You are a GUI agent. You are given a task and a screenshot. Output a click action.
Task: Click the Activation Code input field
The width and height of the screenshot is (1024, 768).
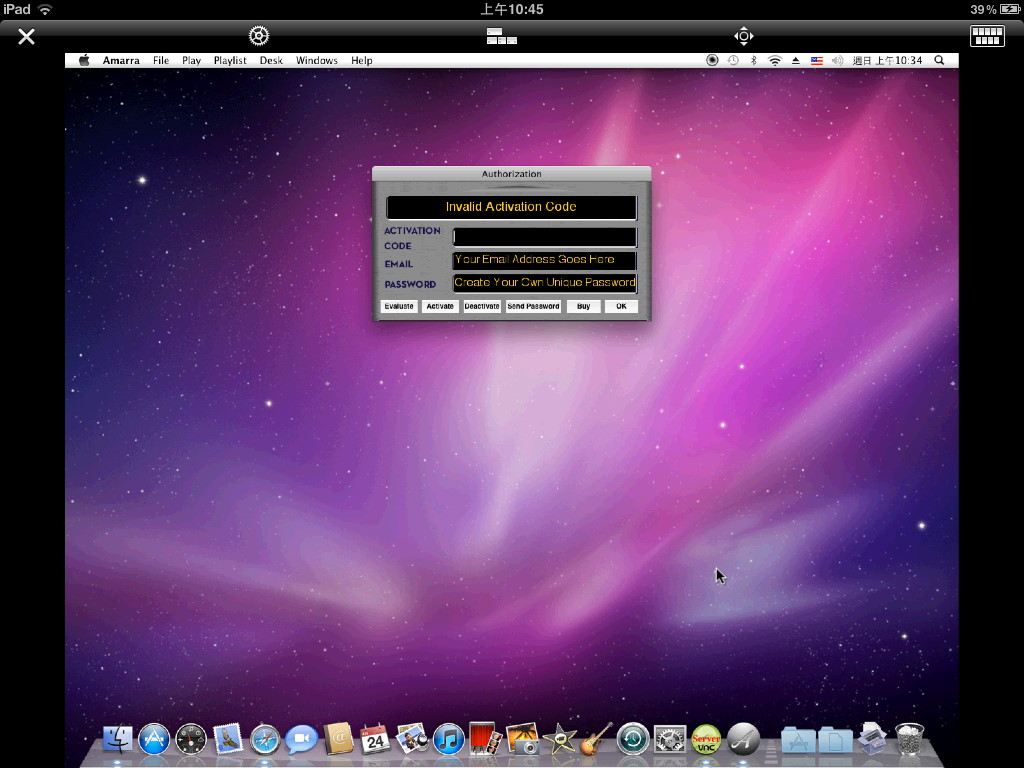point(545,236)
